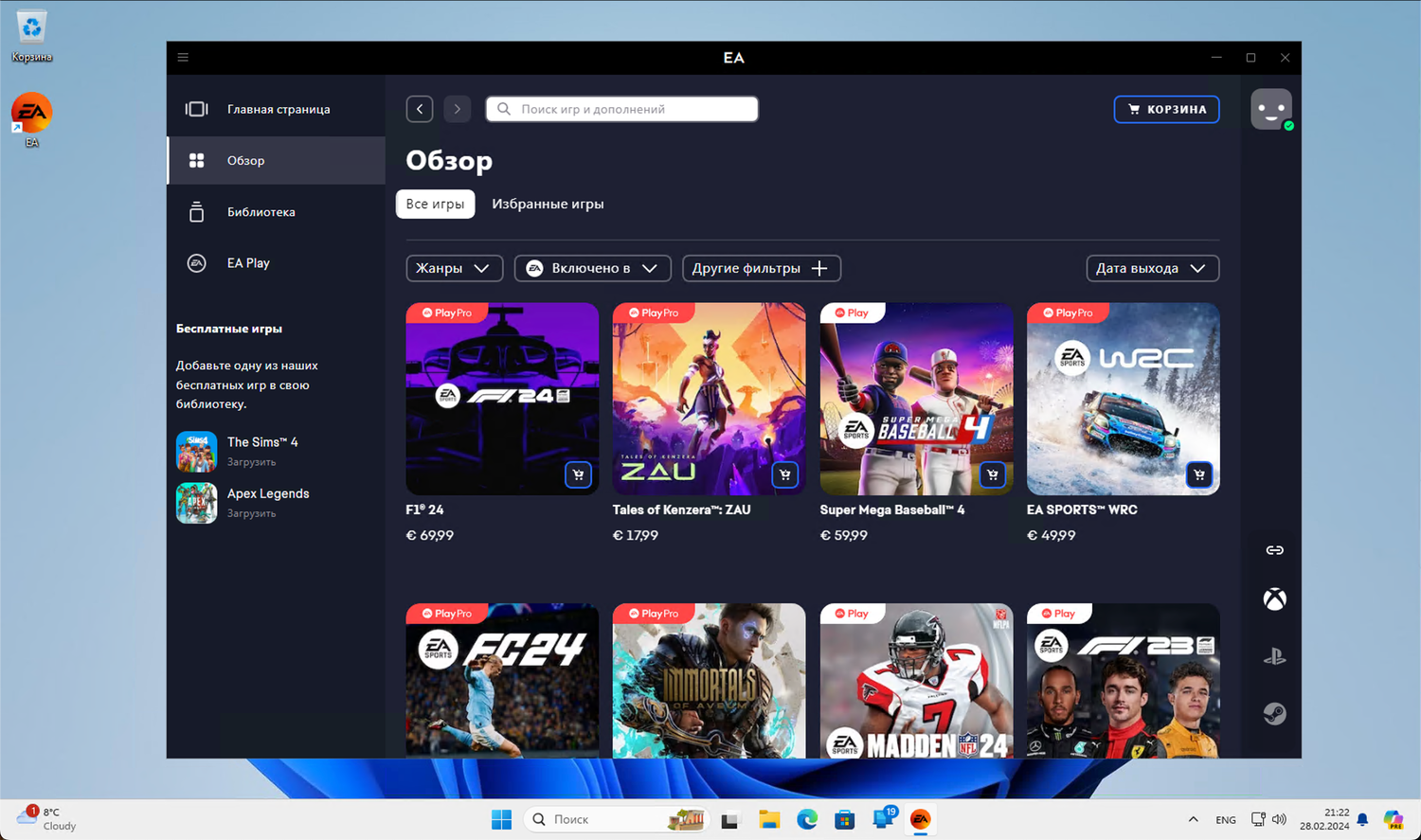Screen dimensions: 1421x840
Task: Add Super Mega Baseball 4 to cart
Action: pos(992,474)
